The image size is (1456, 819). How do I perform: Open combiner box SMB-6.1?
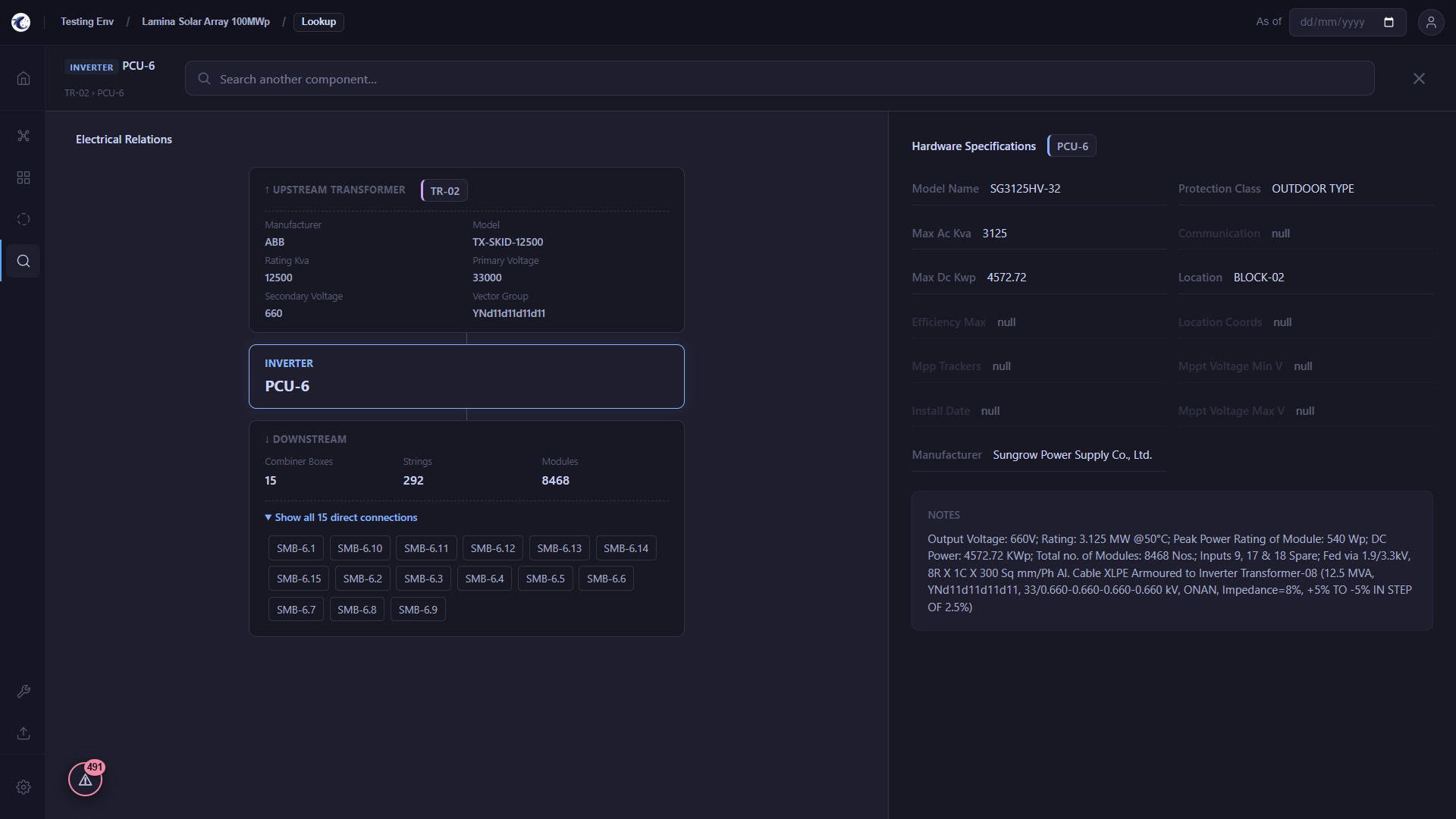[296, 548]
